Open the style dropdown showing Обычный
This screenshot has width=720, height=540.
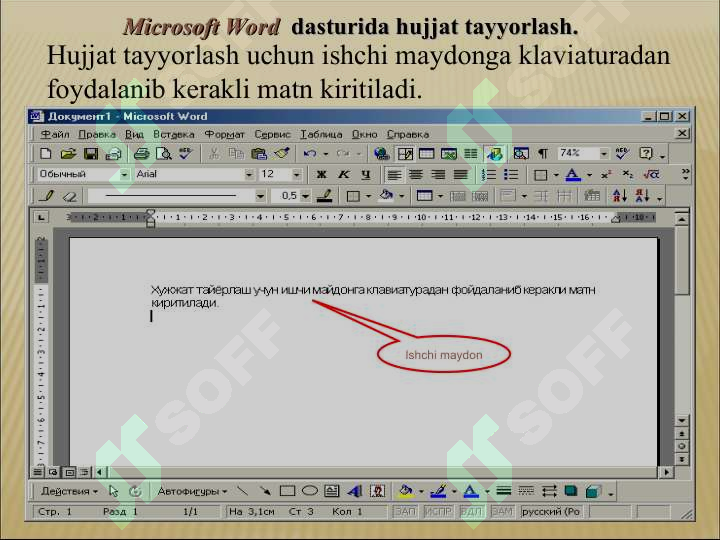[x=124, y=174]
